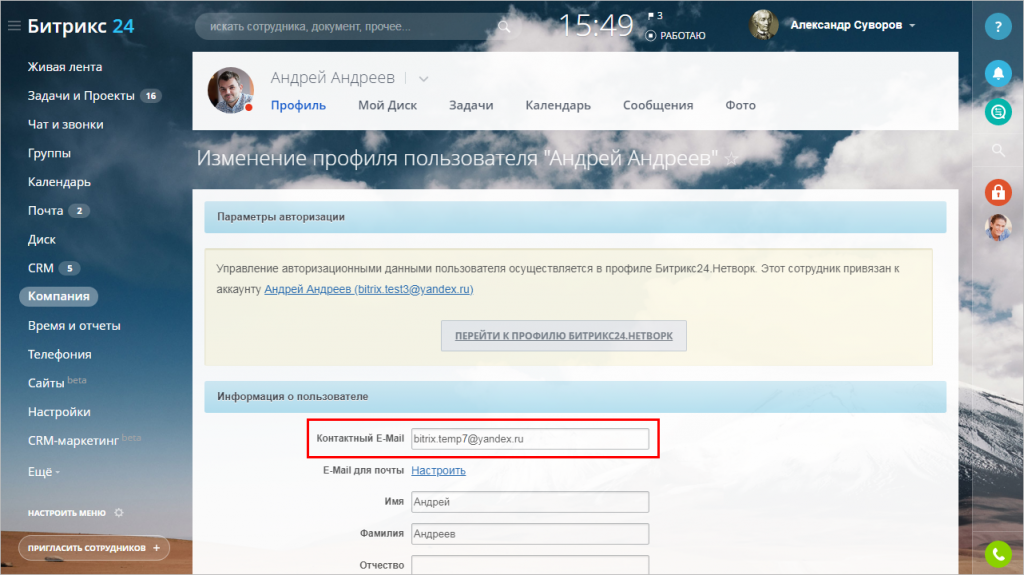Click the Контактный E-Mail input field
Viewport: 1024px width, 575px height.
530,438
